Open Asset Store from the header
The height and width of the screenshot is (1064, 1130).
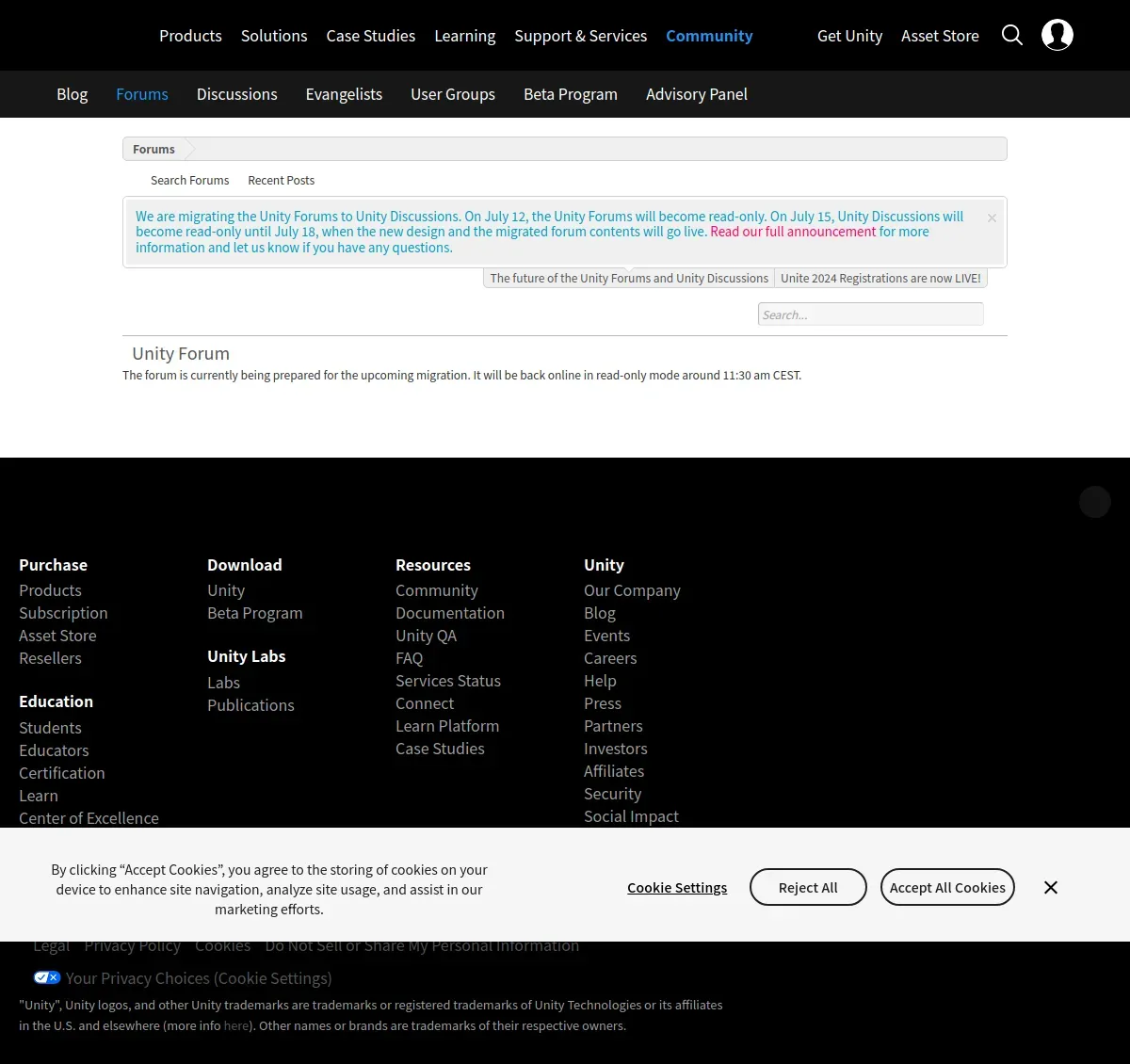click(x=940, y=36)
